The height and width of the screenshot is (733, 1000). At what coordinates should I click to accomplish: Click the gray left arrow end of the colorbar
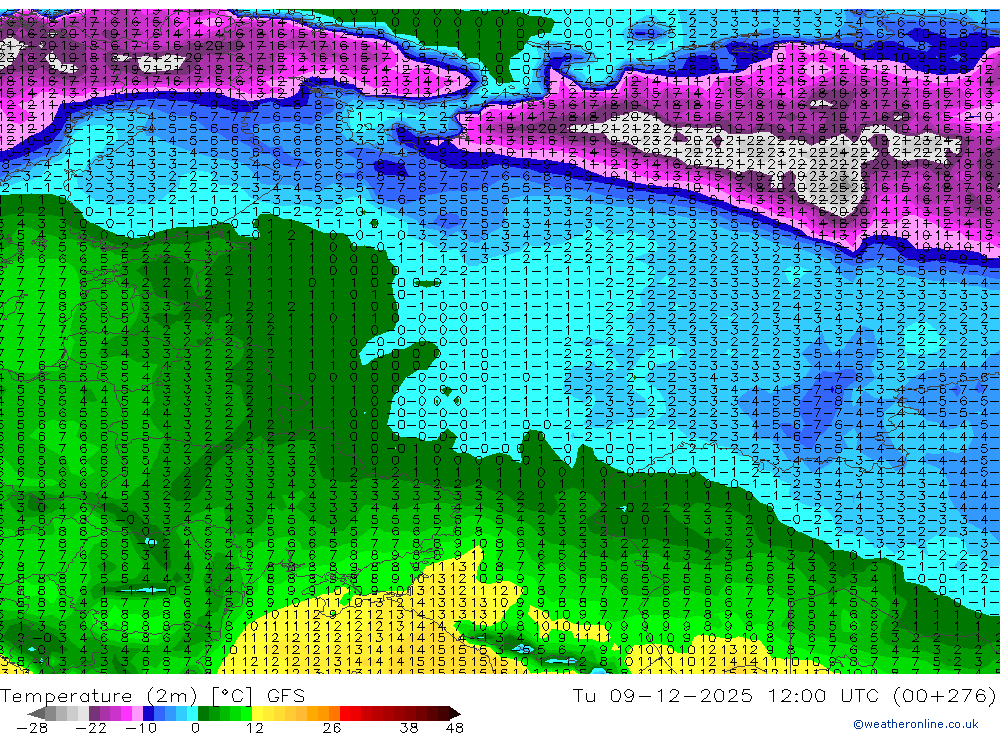36,714
